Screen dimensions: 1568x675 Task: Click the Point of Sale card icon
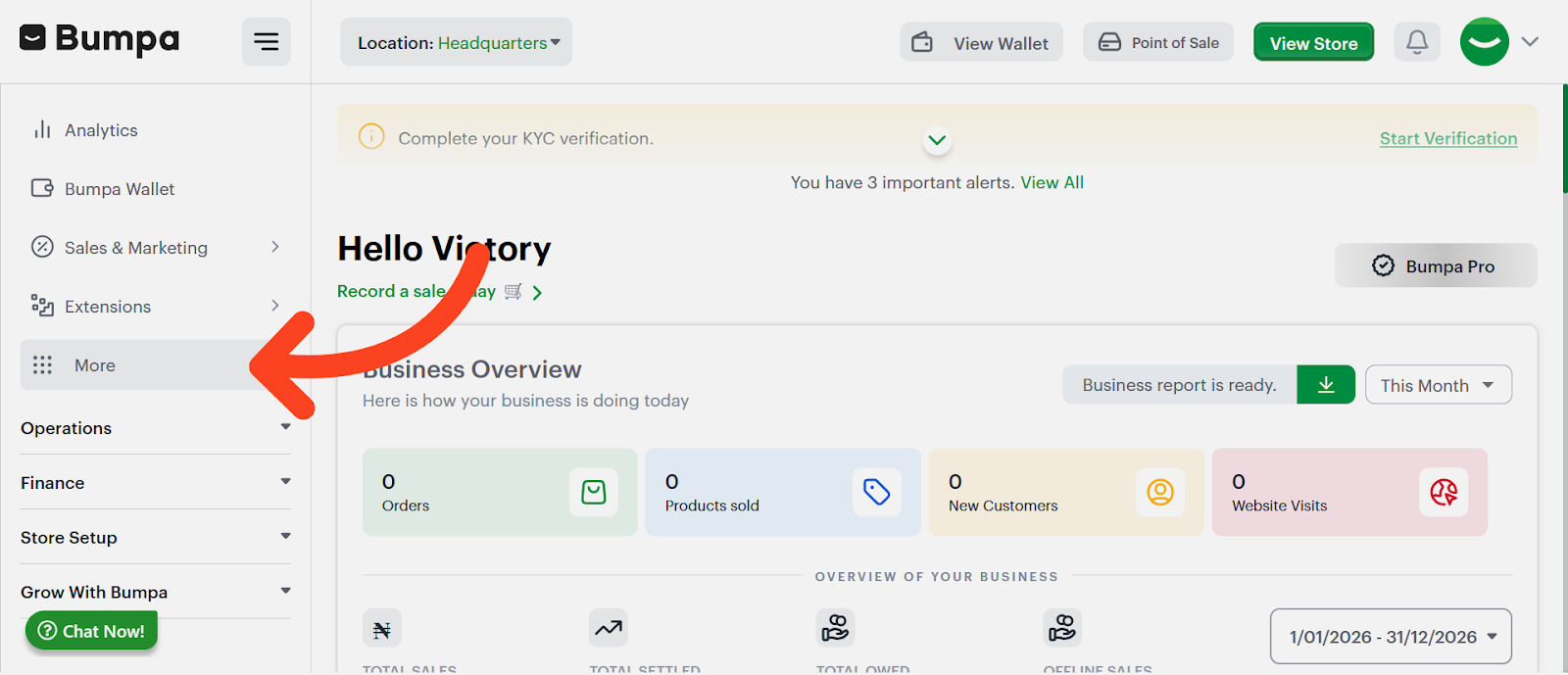coord(1109,42)
